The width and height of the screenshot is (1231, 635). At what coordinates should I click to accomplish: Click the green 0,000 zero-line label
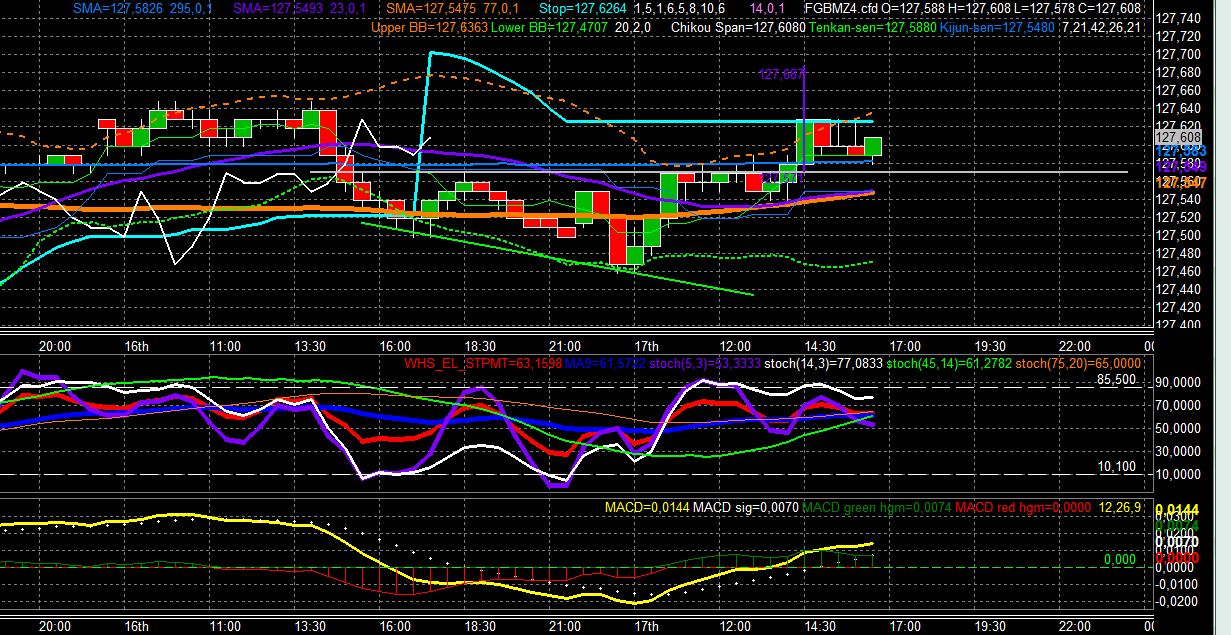tap(1119, 559)
